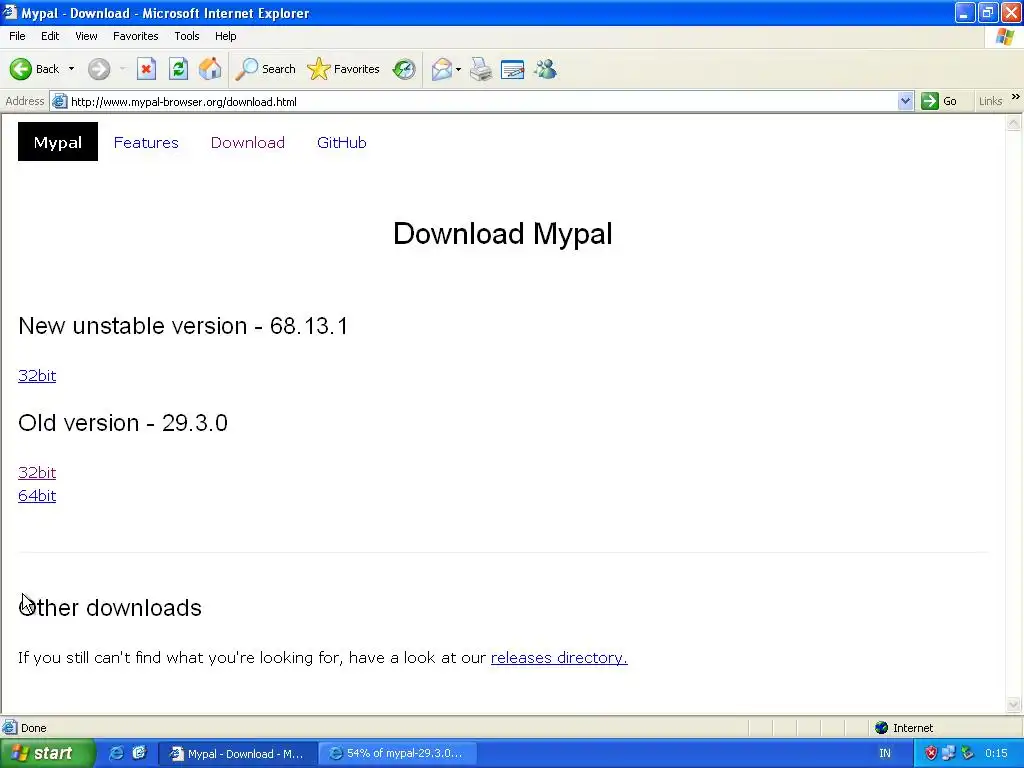Viewport: 1024px width, 768px height.
Task: Open the Windows start button
Action: [47, 753]
